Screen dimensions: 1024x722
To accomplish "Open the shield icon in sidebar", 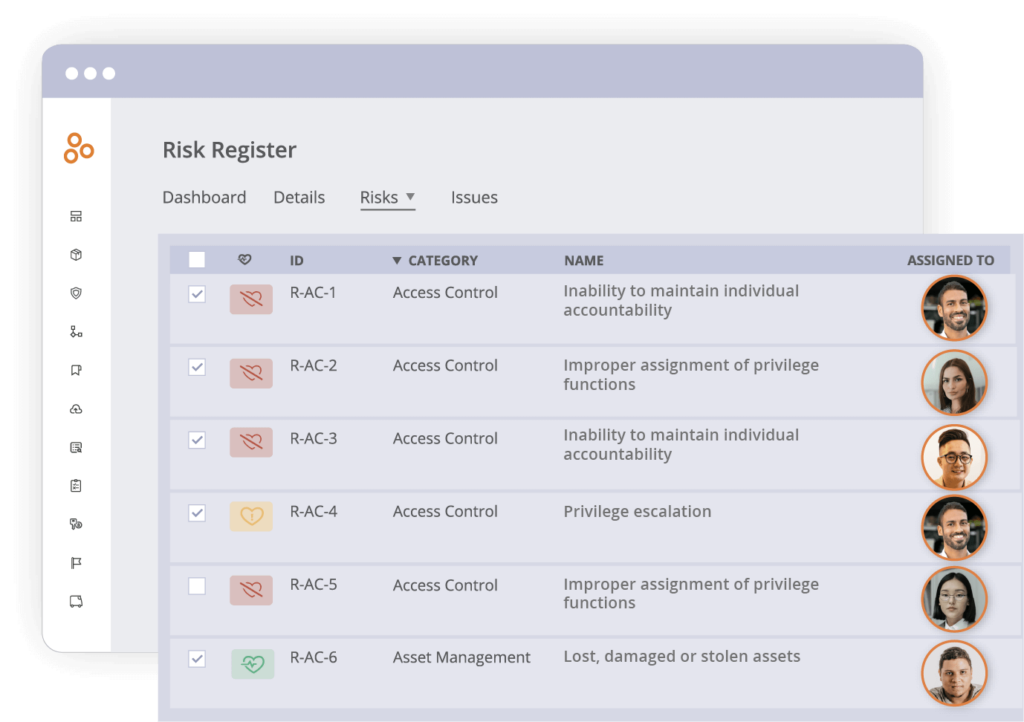I will pyautogui.click(x=76, y=293).
